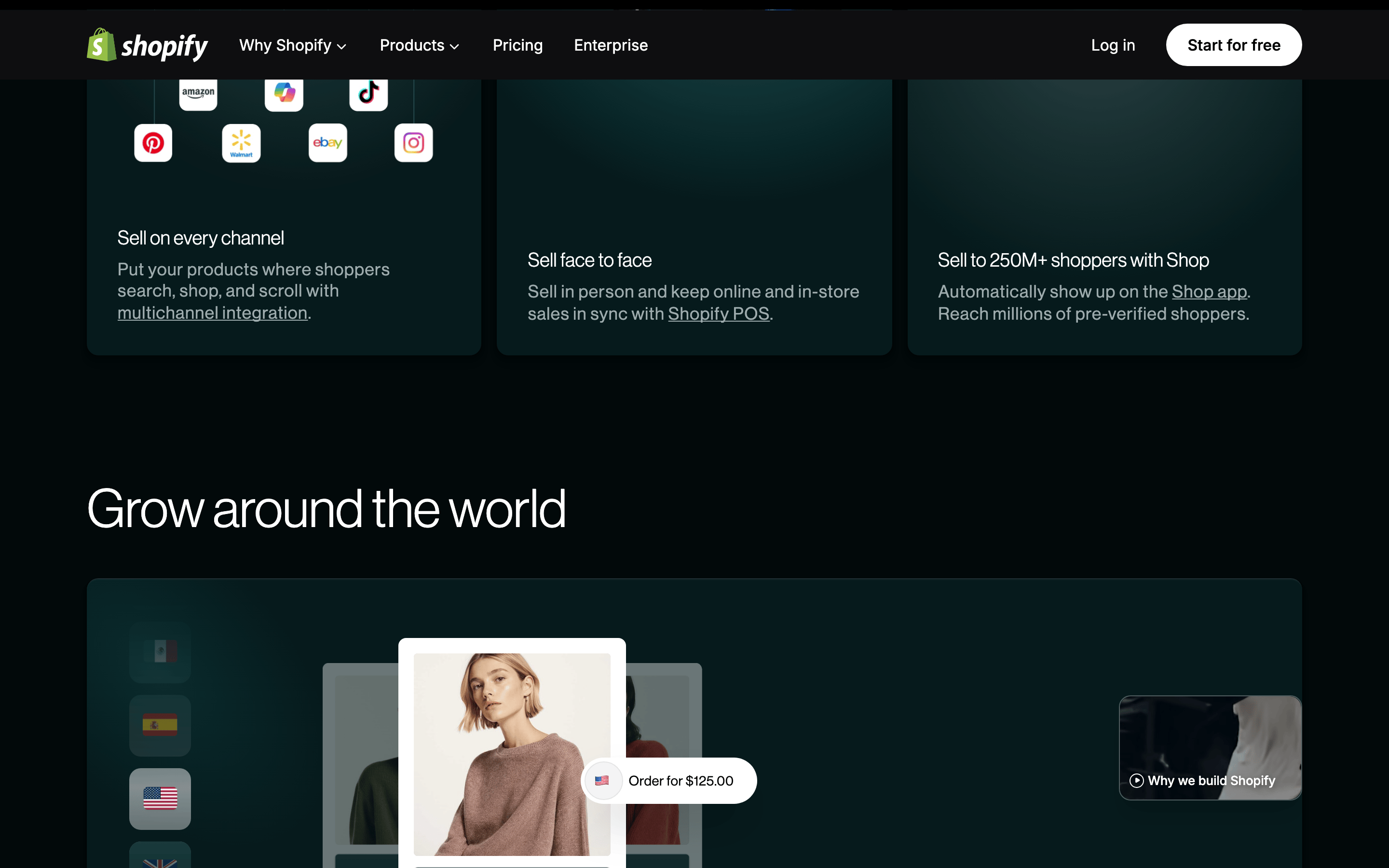Click the Sell on every channel heading
The image size is (1389, 868).
click(x=200, y=238)
